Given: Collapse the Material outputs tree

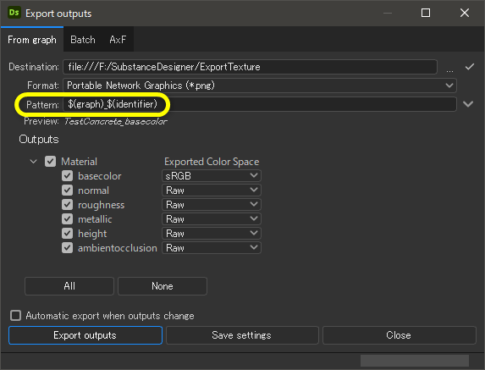Looking at the screenshot, I should 33,162.
